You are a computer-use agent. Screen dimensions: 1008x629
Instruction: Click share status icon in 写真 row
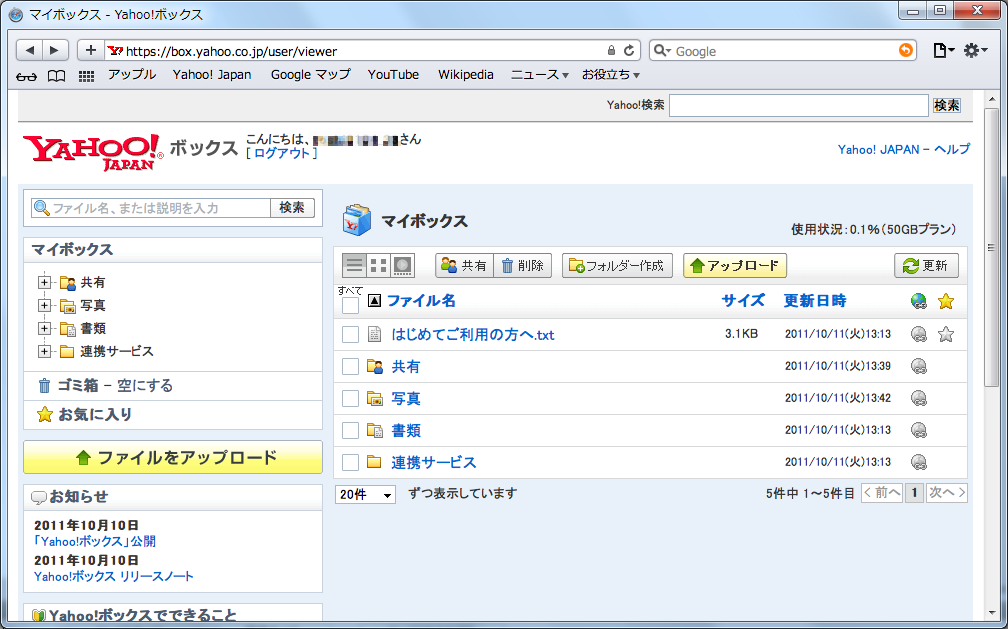pyautogui.click(x=919, y=398)
